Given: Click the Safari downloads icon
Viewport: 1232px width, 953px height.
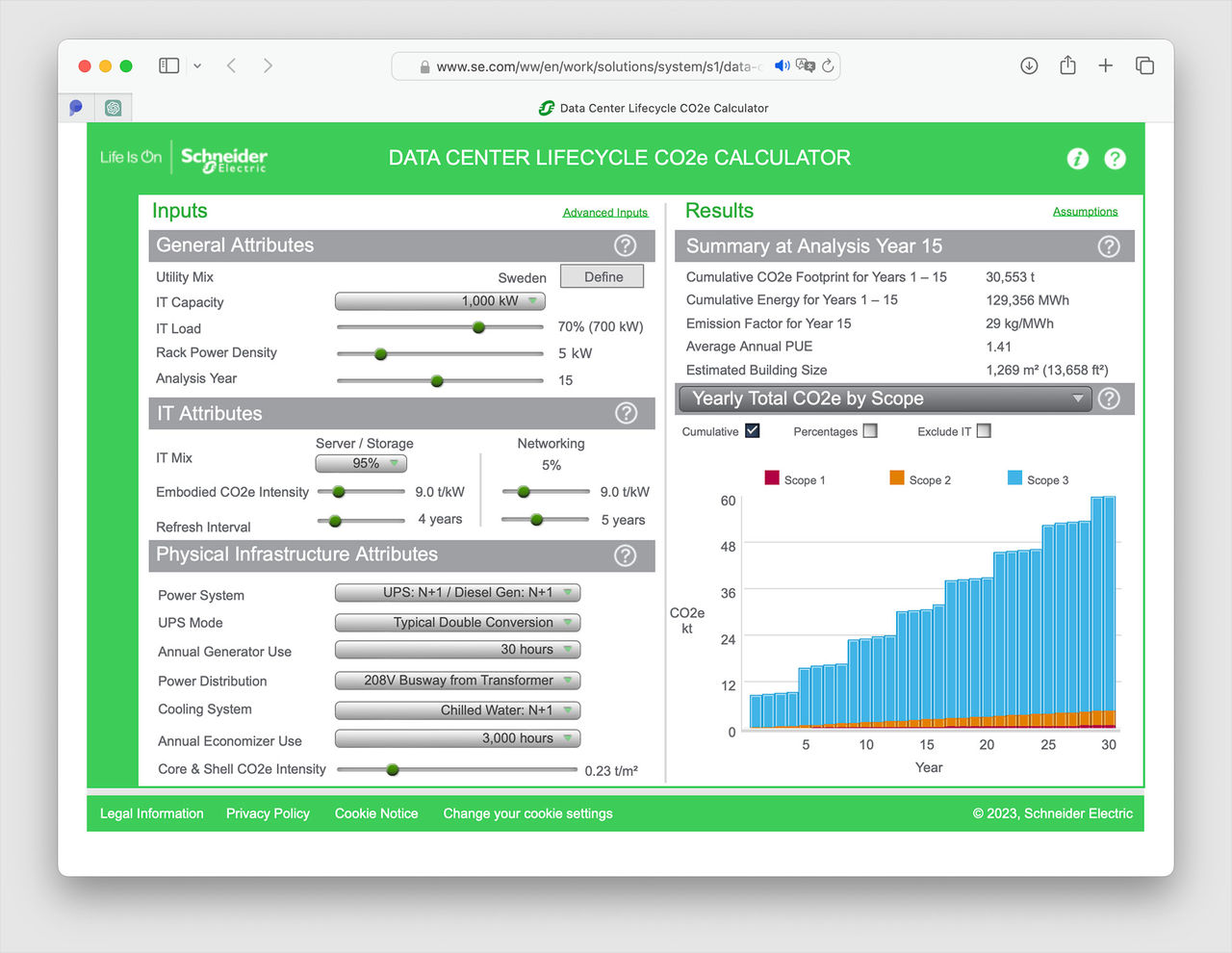Looking at the screenshot, I should [1029, 65].
